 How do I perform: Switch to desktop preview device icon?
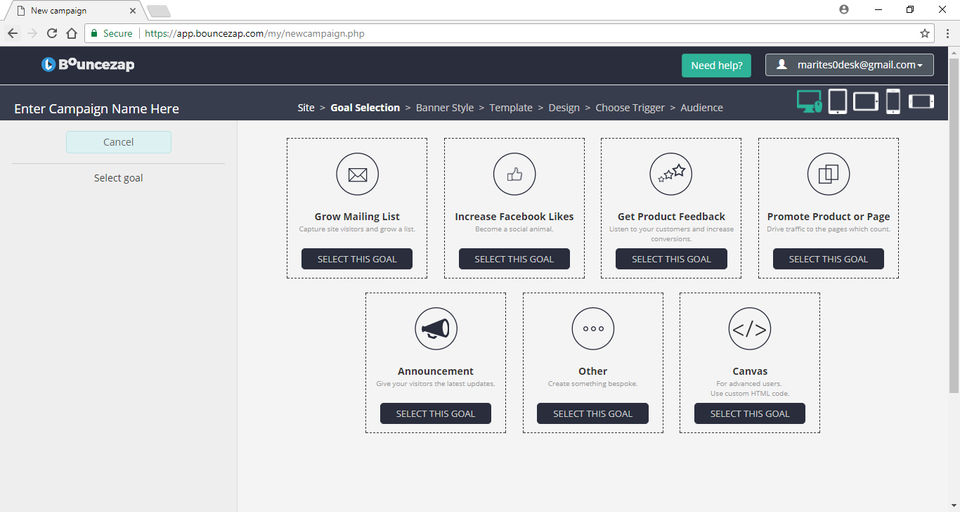809,101
